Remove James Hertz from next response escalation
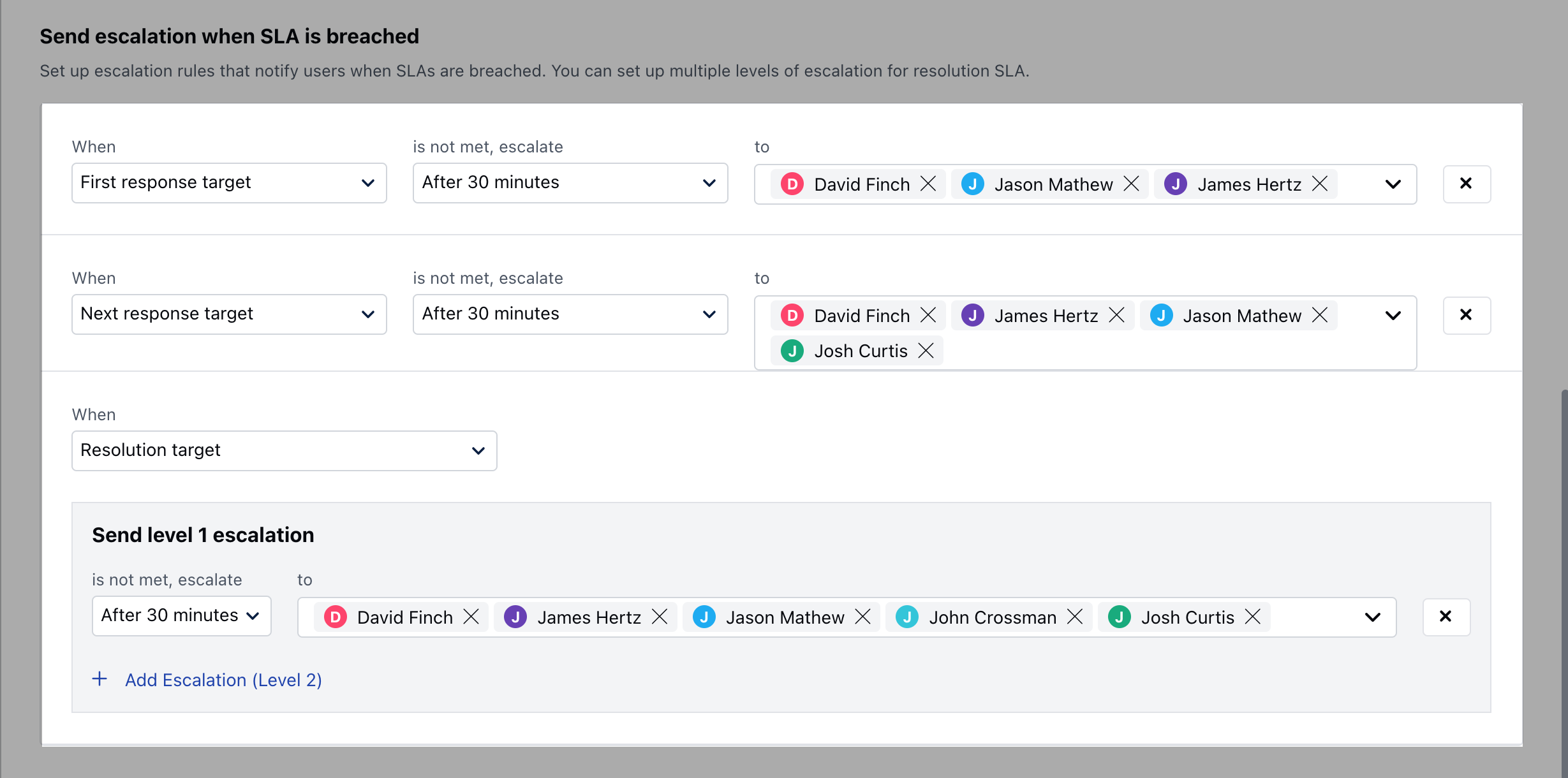This screenshot has width=1568, height=778. [x=1118, y=315]
